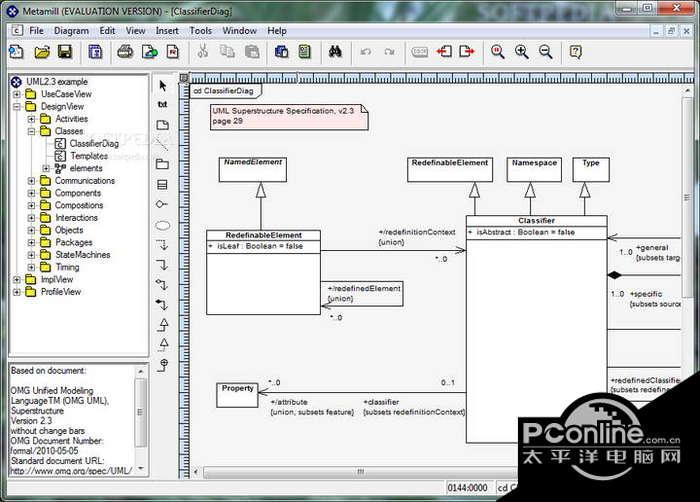Select the Type class box
700x502 pixels.
(591, 169)
